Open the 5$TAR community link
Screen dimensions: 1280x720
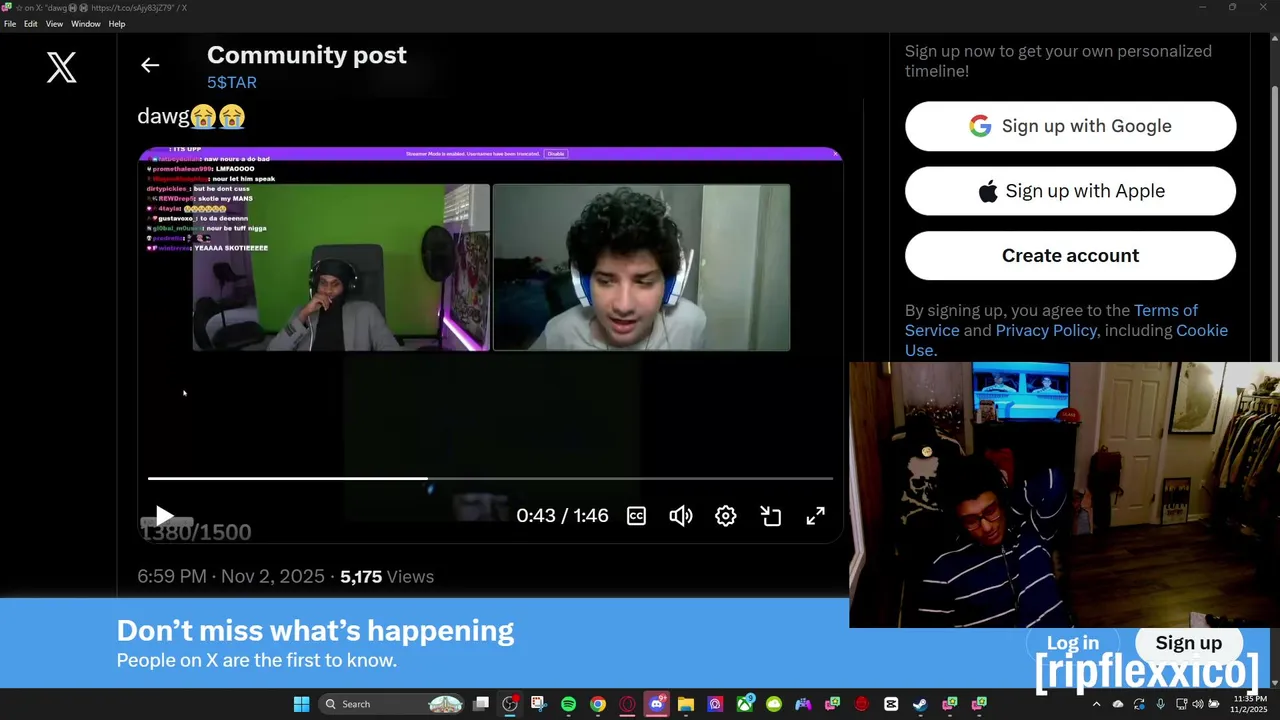tap(232, 83)
